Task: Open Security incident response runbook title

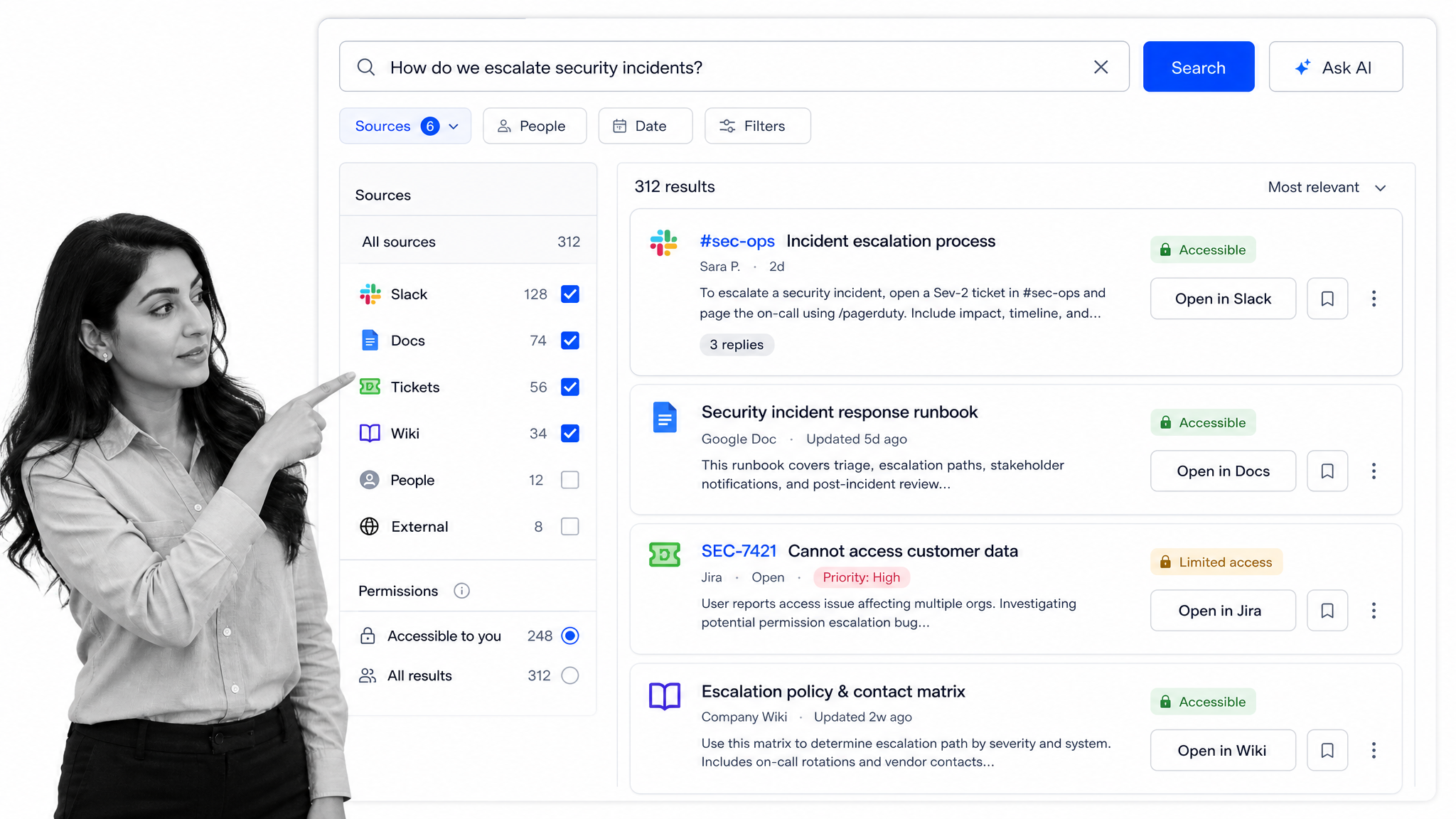Action: click(840, 412)
